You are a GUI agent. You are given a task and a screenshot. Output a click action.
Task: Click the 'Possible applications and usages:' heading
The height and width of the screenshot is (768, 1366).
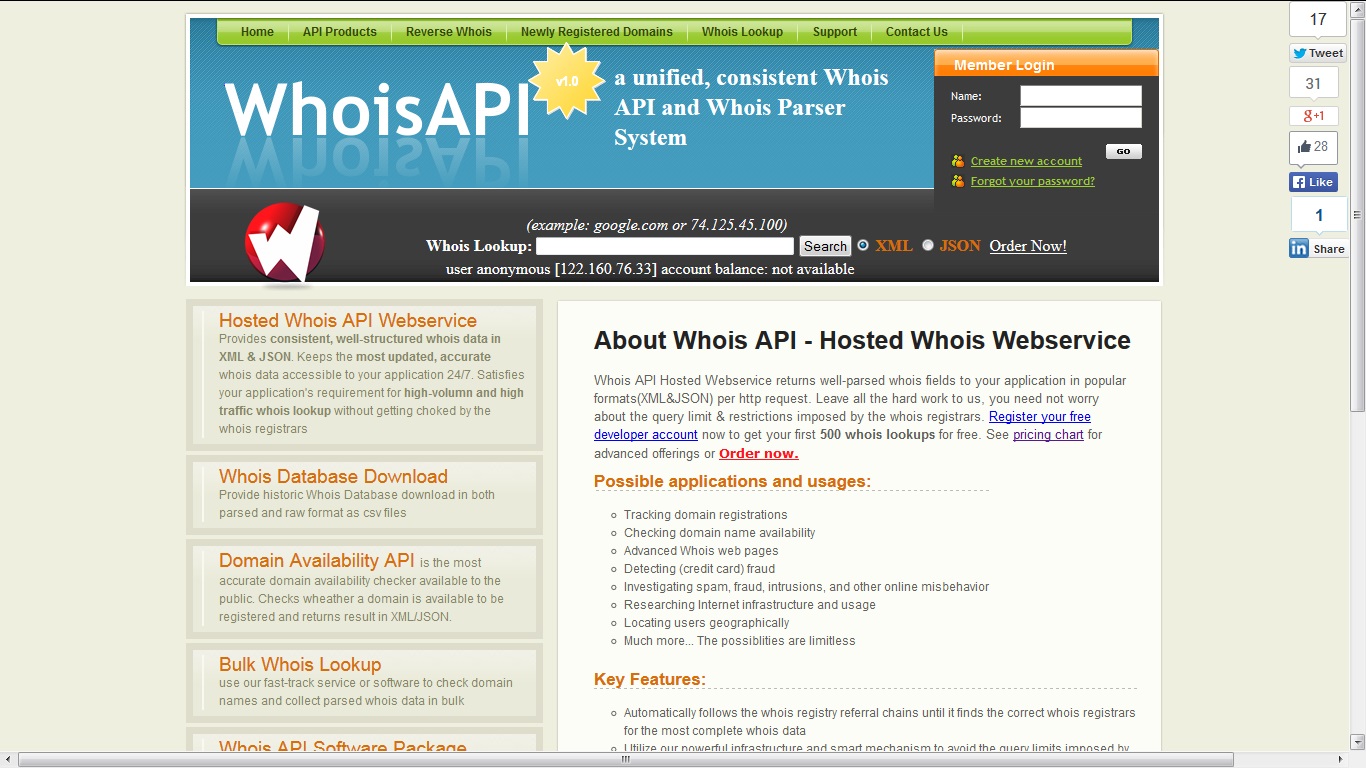coord(732,481)
